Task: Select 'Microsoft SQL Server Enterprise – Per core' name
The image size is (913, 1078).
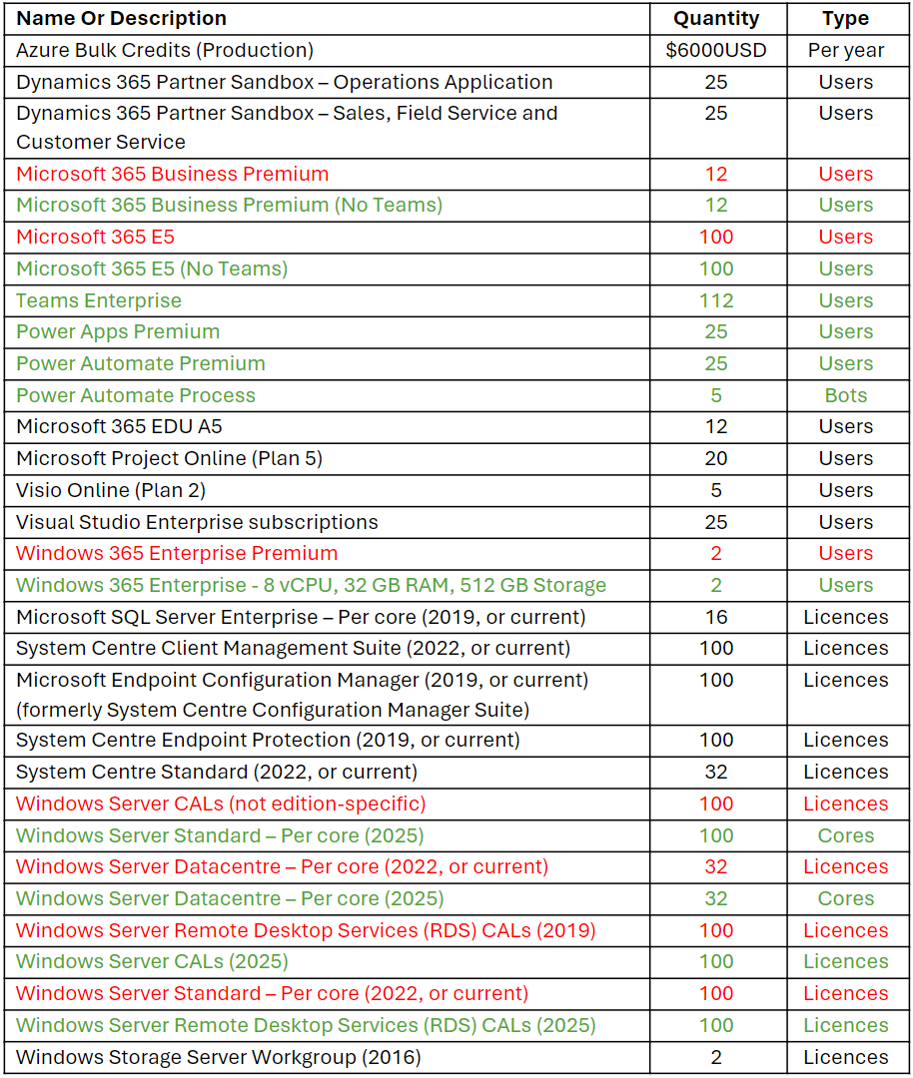Action: (301, 617)
